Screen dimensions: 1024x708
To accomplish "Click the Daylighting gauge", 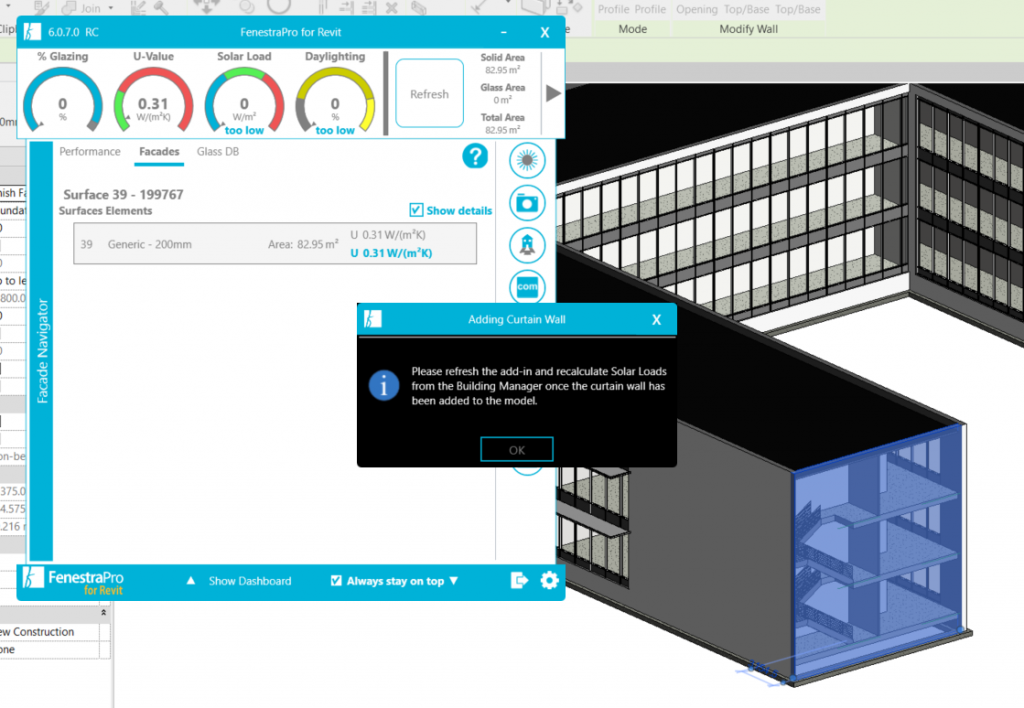I will coord(335,99).
